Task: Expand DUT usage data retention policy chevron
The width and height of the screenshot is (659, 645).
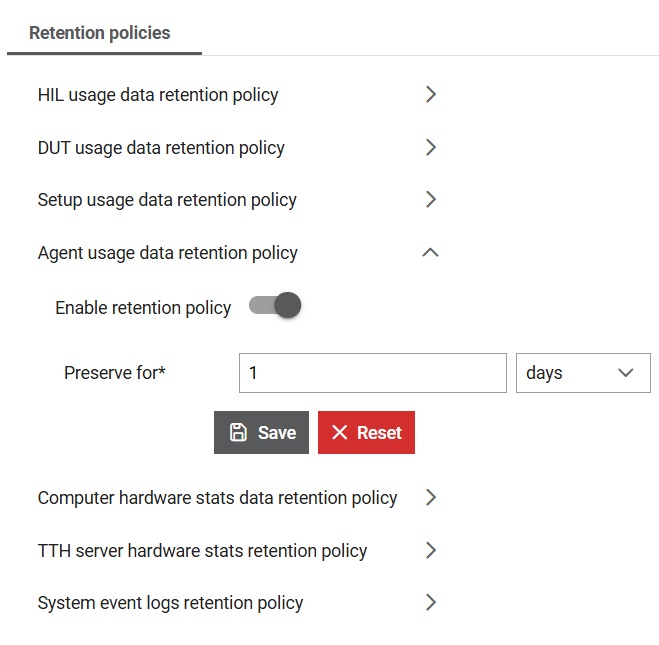Action: click(x=430, y=147)
